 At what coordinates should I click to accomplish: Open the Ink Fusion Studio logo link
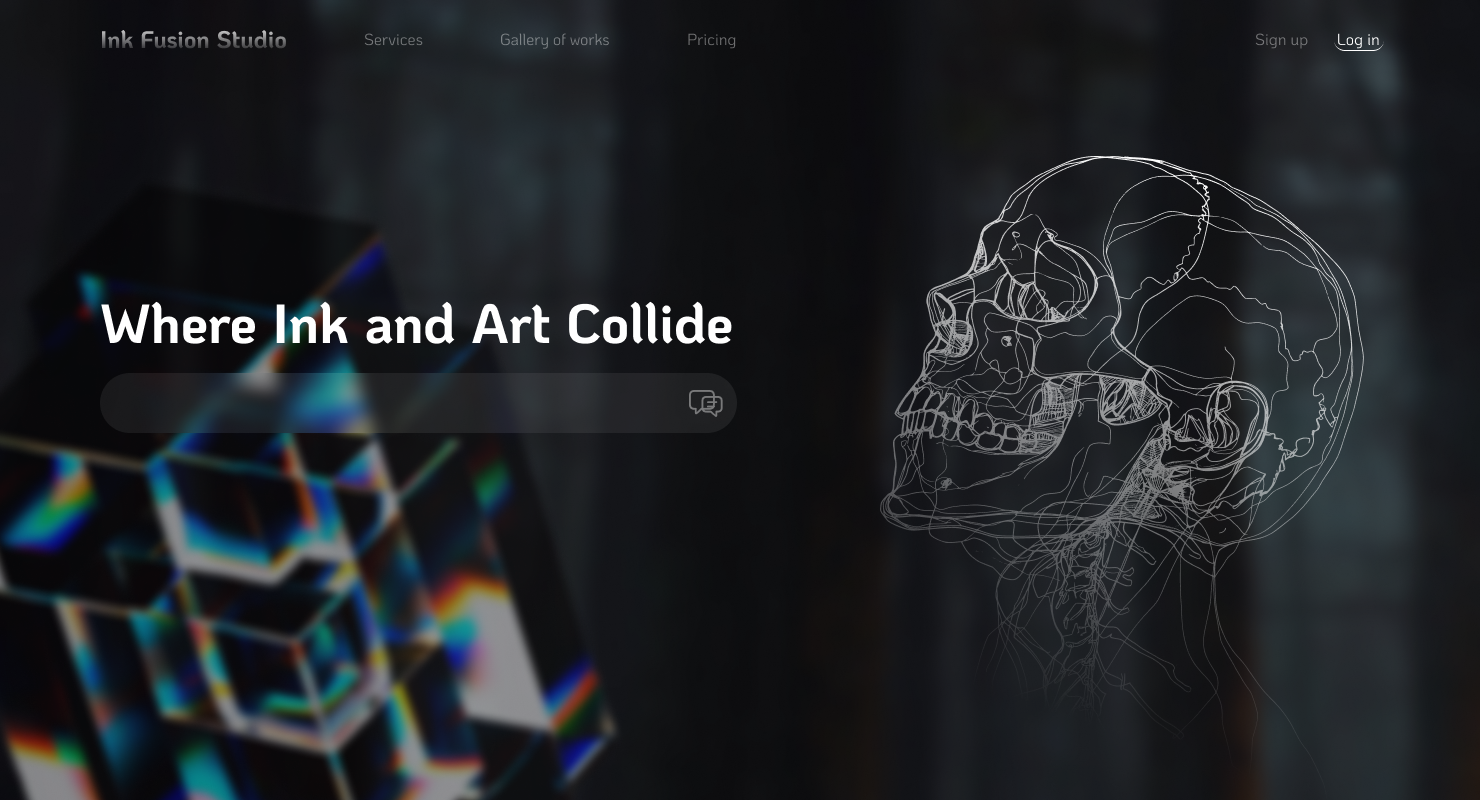(x=193, y=40)
